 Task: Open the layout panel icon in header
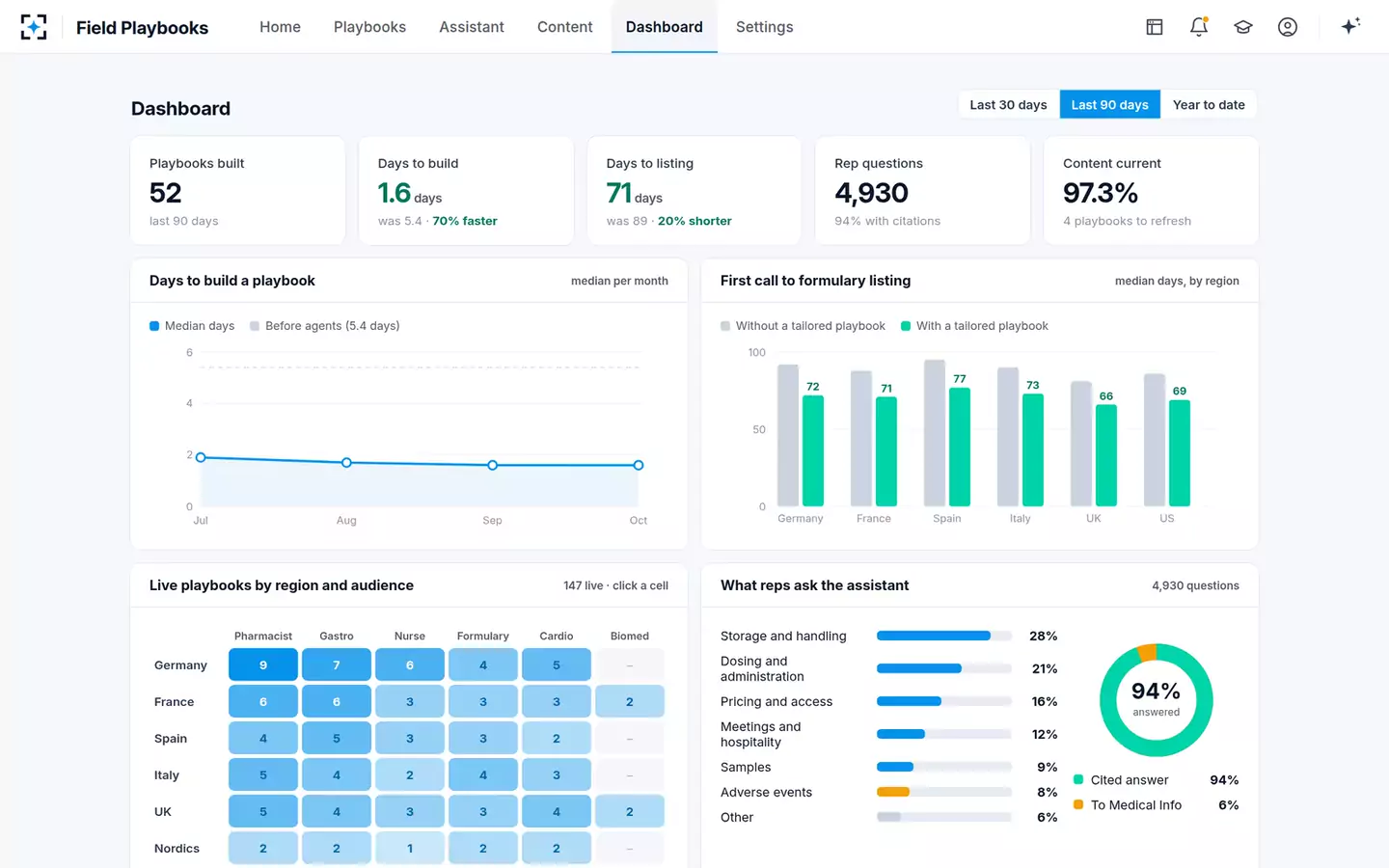[x=1155, y=27]
